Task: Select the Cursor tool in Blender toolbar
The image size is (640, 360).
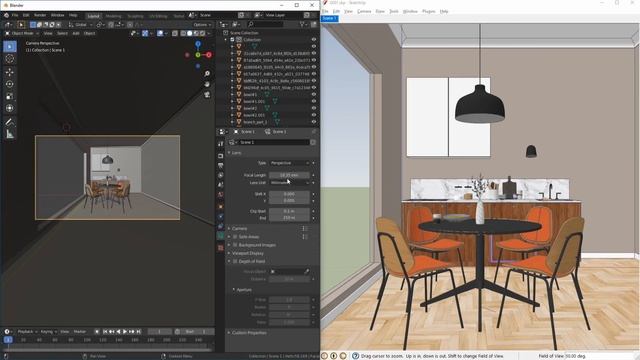Action: pyautogui.click(x=10, y=59)
